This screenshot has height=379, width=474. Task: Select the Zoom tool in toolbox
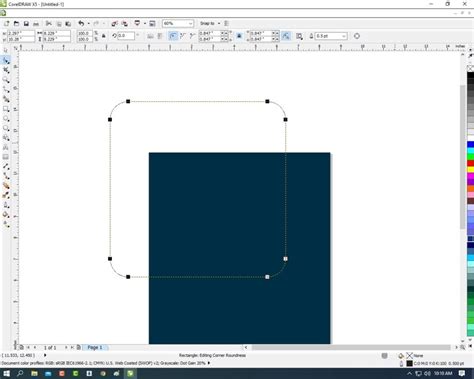tap(6, 80)
